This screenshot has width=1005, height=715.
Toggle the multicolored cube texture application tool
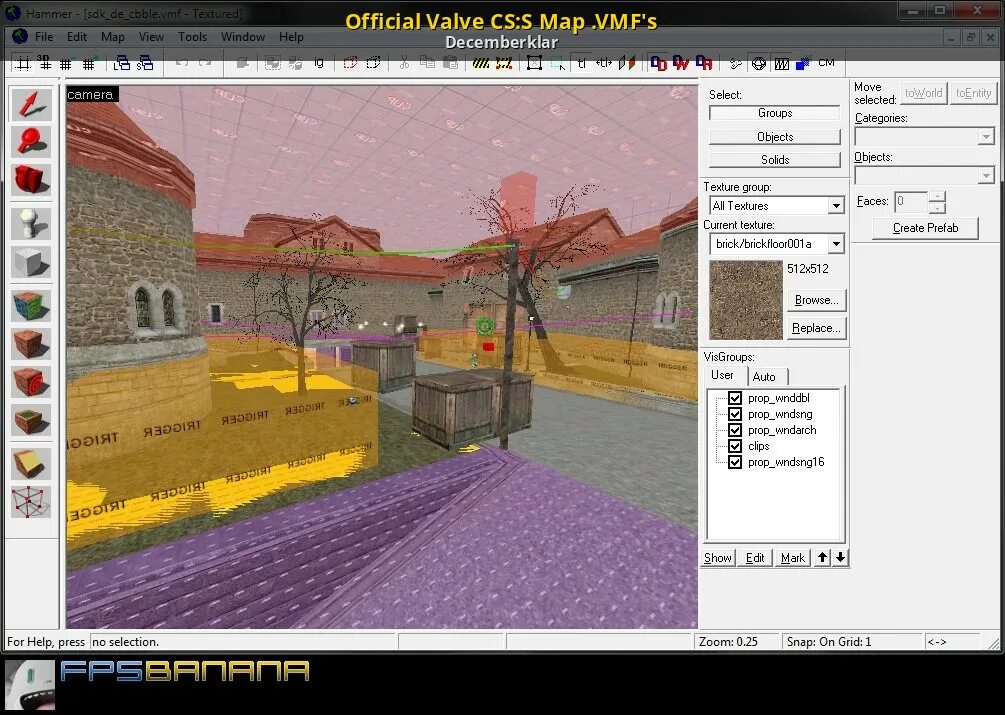point(31,306)
